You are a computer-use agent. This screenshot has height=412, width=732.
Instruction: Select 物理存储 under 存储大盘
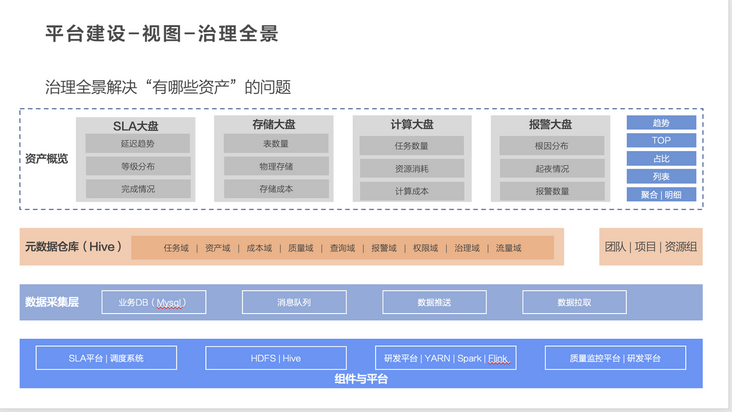[x=276, y=166]
